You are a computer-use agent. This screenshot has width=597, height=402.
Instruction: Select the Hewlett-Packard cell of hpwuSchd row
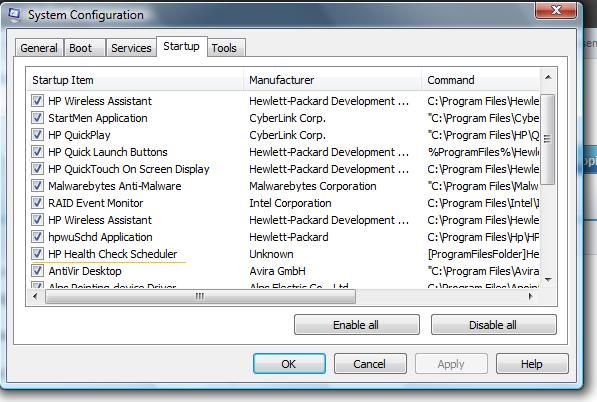click(x=289, y=237)
